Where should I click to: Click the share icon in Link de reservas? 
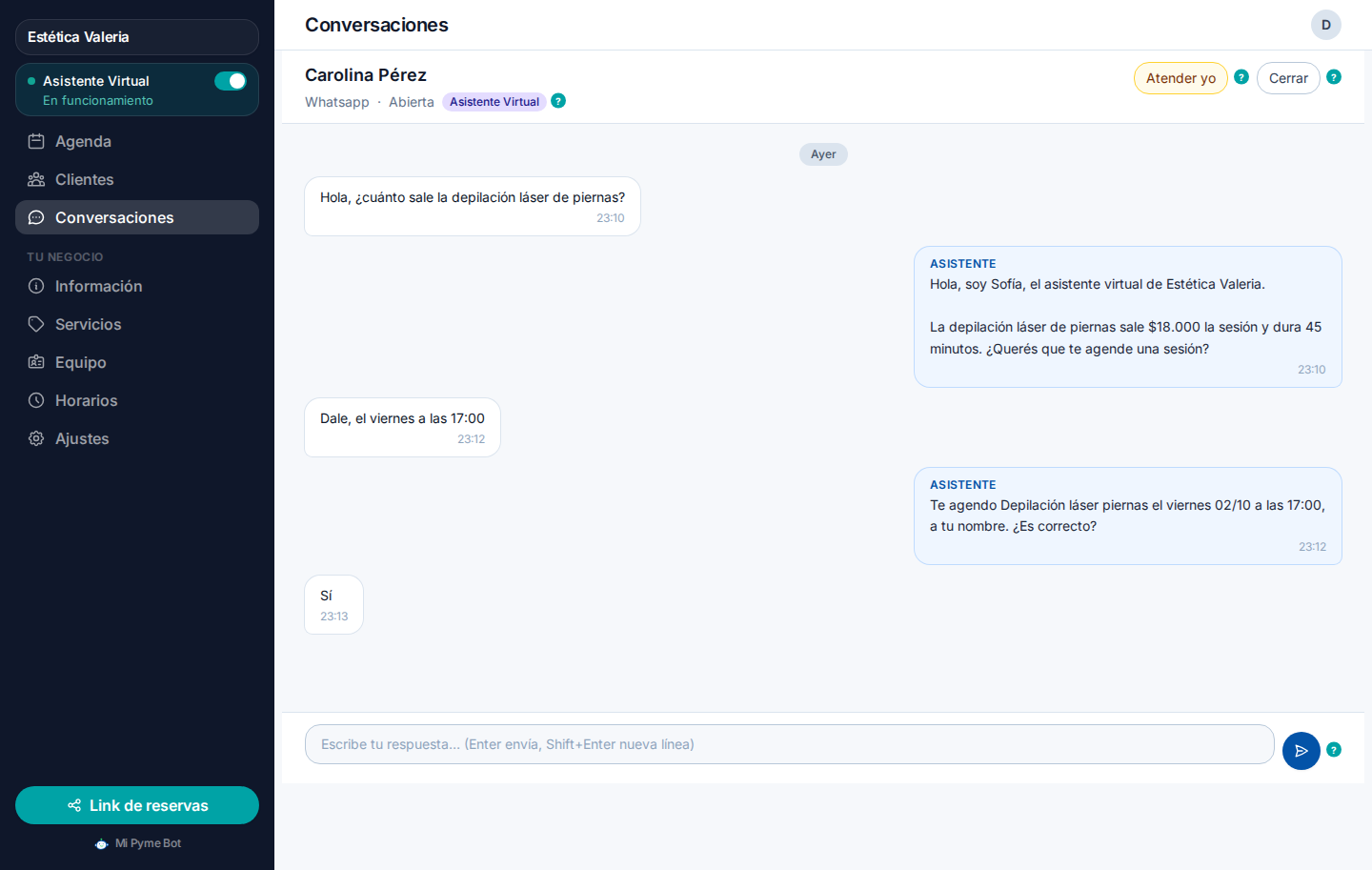(x=74, y=805)
